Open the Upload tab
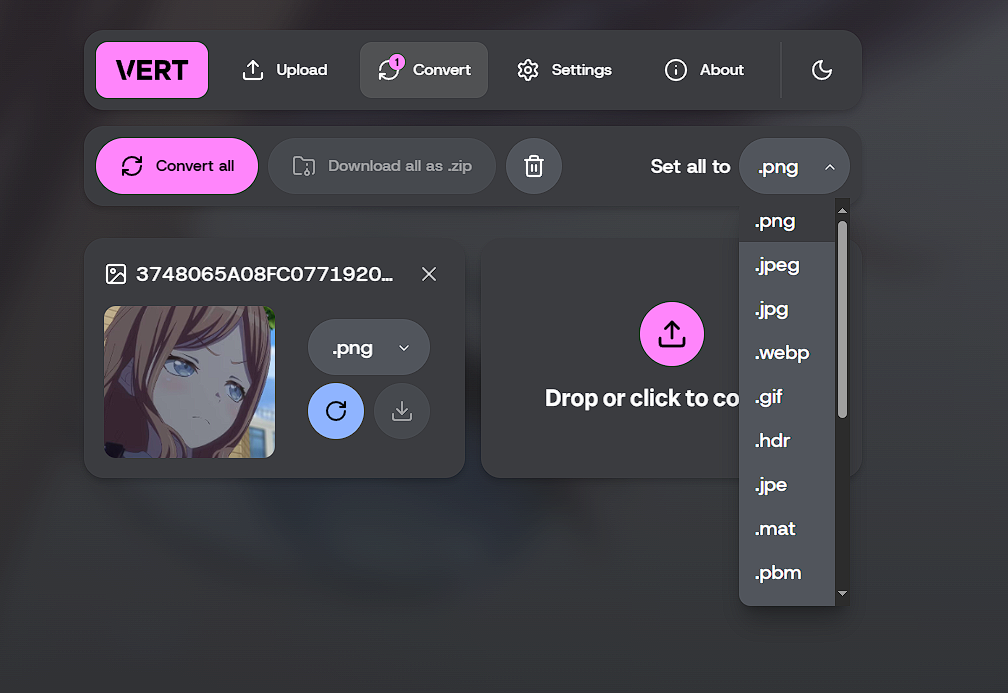Image resolution: width=1008 pixels, height=693 pixels. click(x=284, y=70)
